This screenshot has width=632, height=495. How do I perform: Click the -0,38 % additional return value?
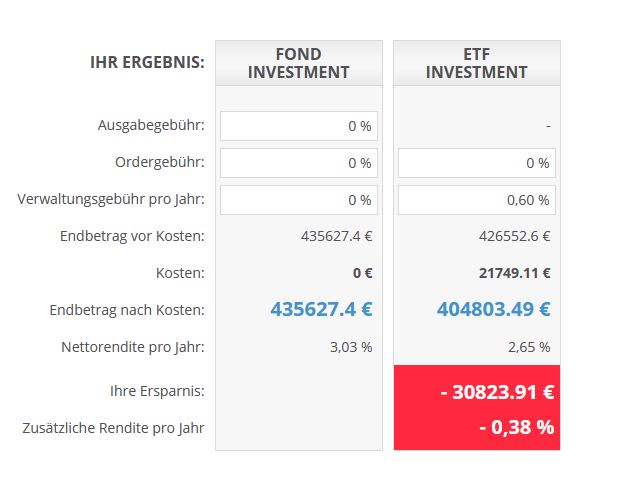point(514,427)
